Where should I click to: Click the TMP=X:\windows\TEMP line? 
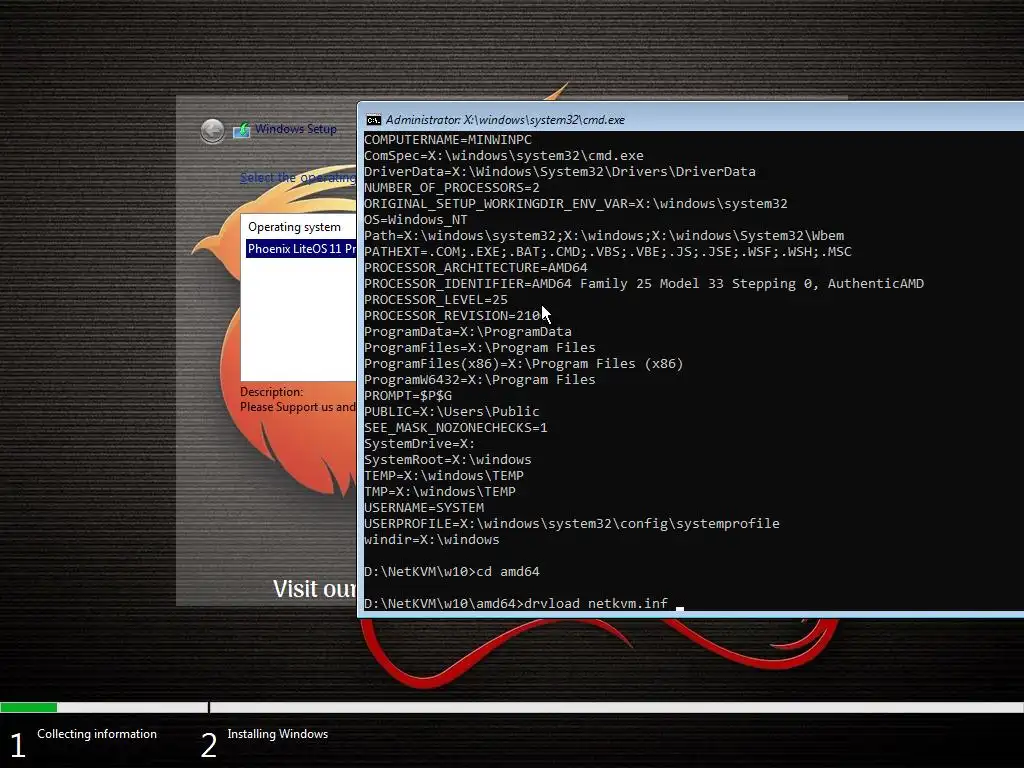(440, 492)
